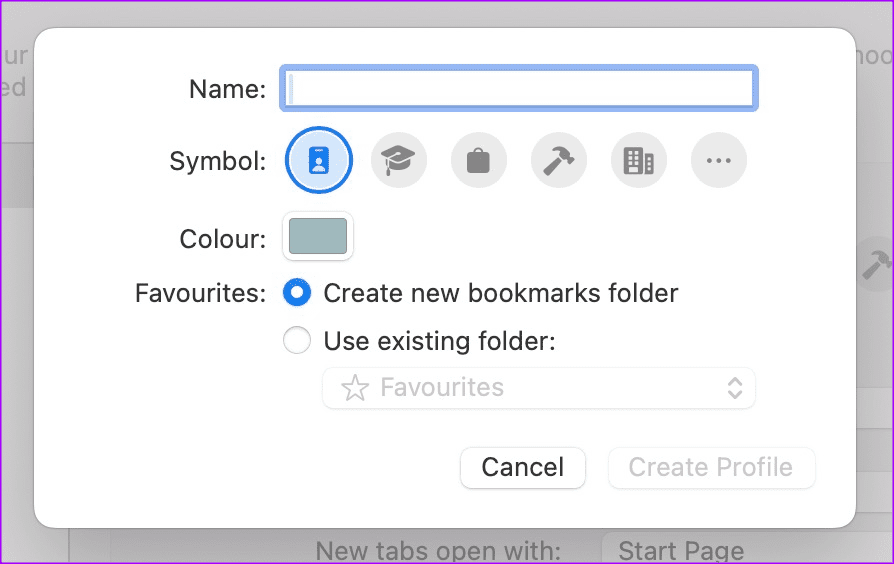
Task: Click the Cancel button
Action: click(x=523, y=468)
